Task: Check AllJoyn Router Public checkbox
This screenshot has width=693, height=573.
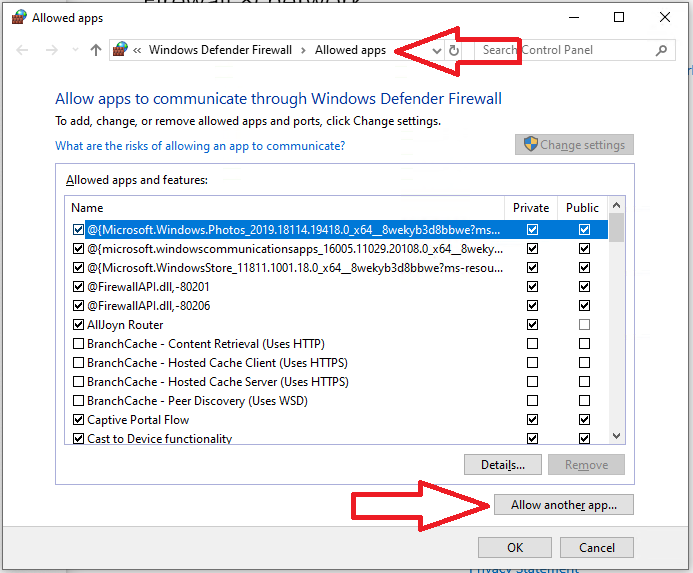Action: pos(584,325)
